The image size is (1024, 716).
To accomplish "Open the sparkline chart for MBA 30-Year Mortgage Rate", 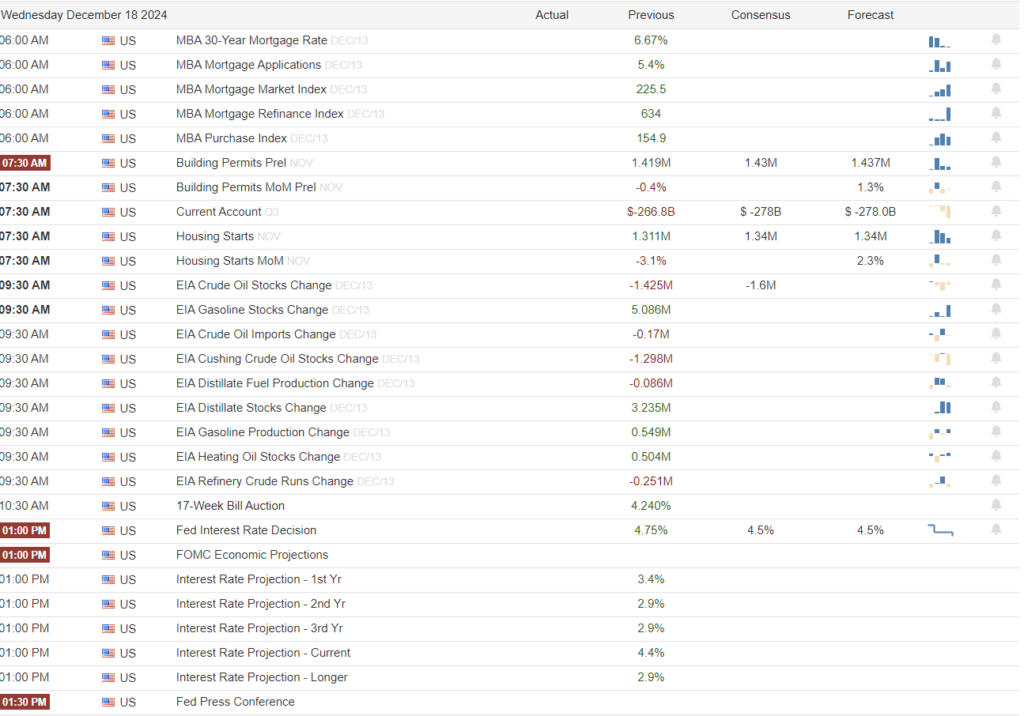I will 938,40.
